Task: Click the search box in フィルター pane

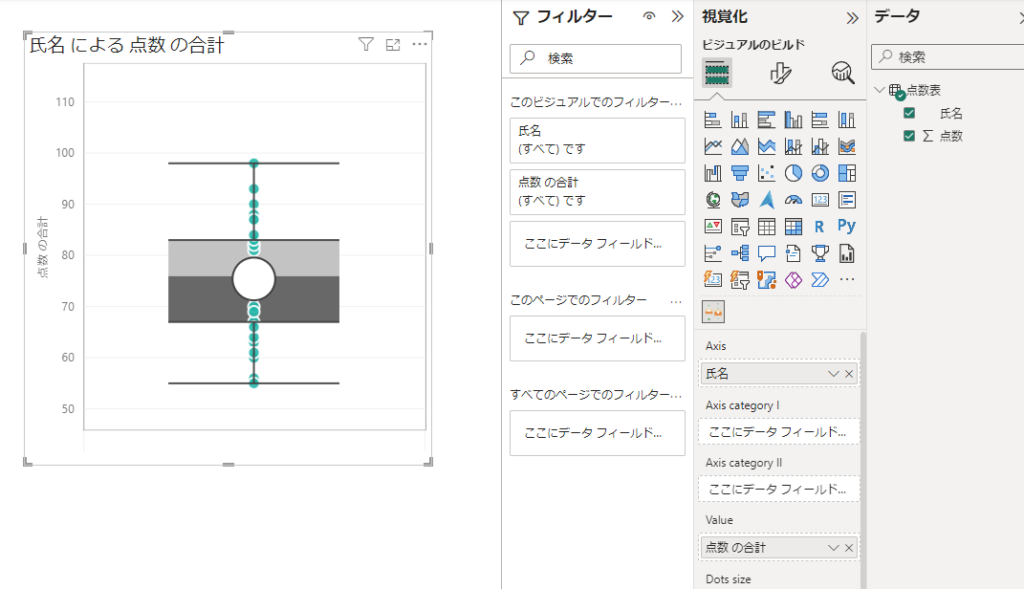Action: pos(597,59)
